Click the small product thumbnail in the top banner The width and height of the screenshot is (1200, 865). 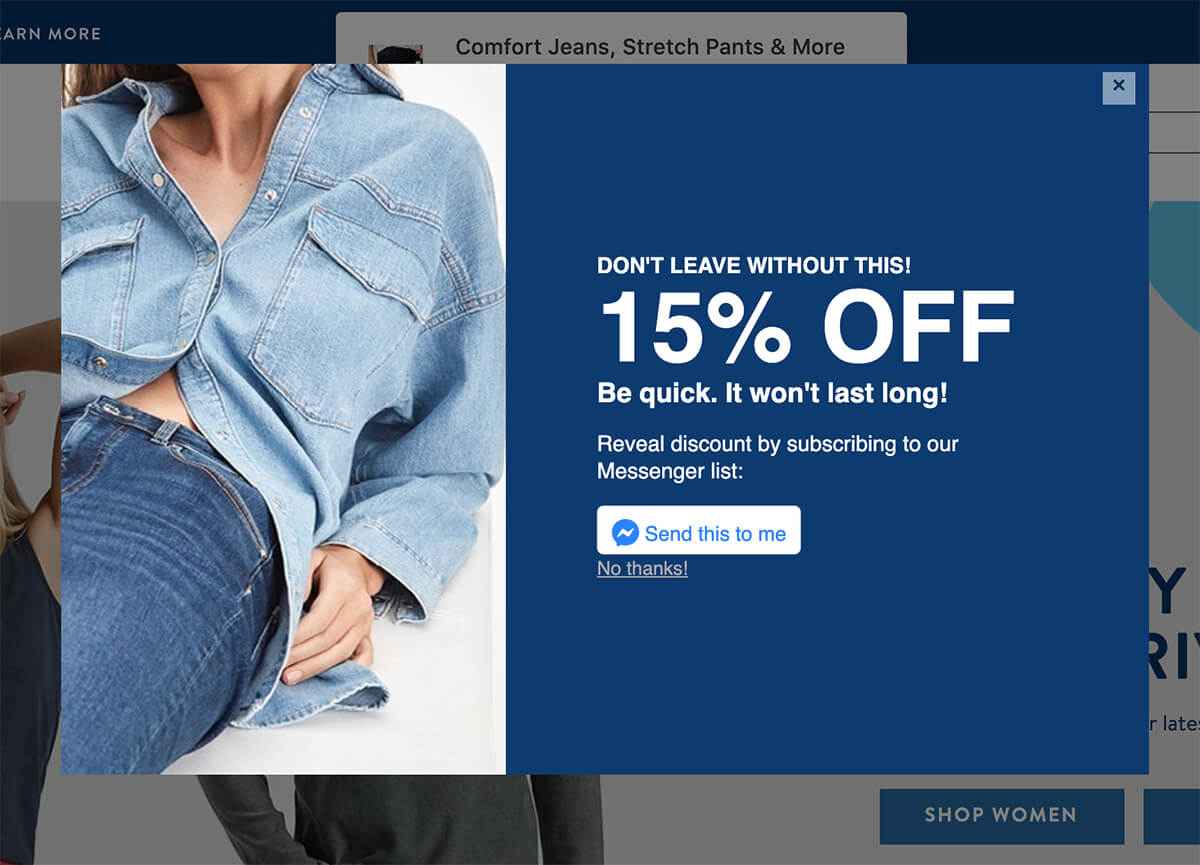(395, 54)
